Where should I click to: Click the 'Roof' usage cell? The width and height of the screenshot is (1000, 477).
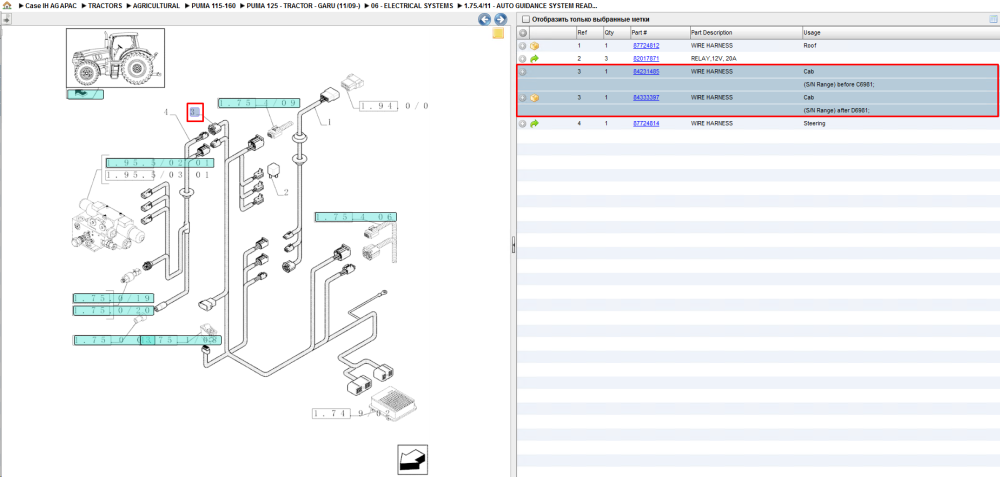(x=810, y=46)
